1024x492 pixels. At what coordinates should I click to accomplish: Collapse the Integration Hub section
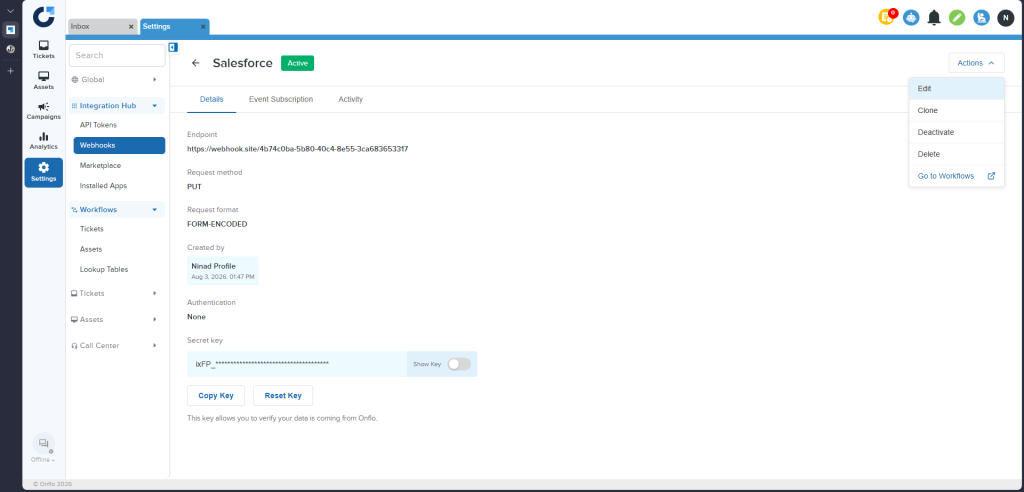tap(117, 105)
